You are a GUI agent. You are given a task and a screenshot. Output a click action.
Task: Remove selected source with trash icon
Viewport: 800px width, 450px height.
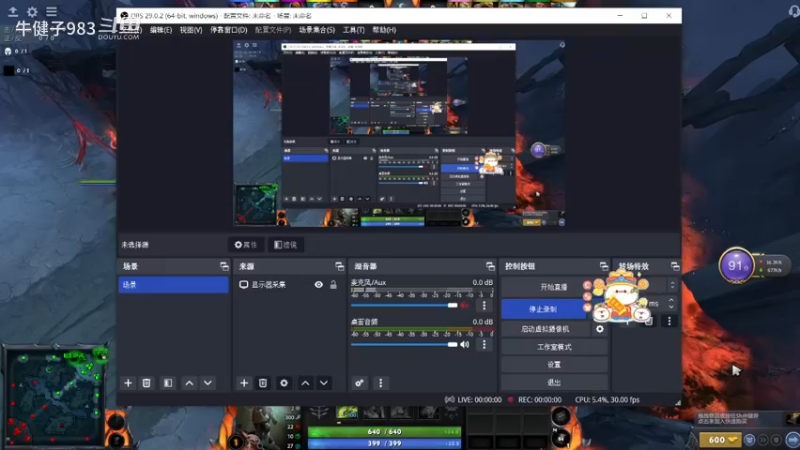(263, 383)
